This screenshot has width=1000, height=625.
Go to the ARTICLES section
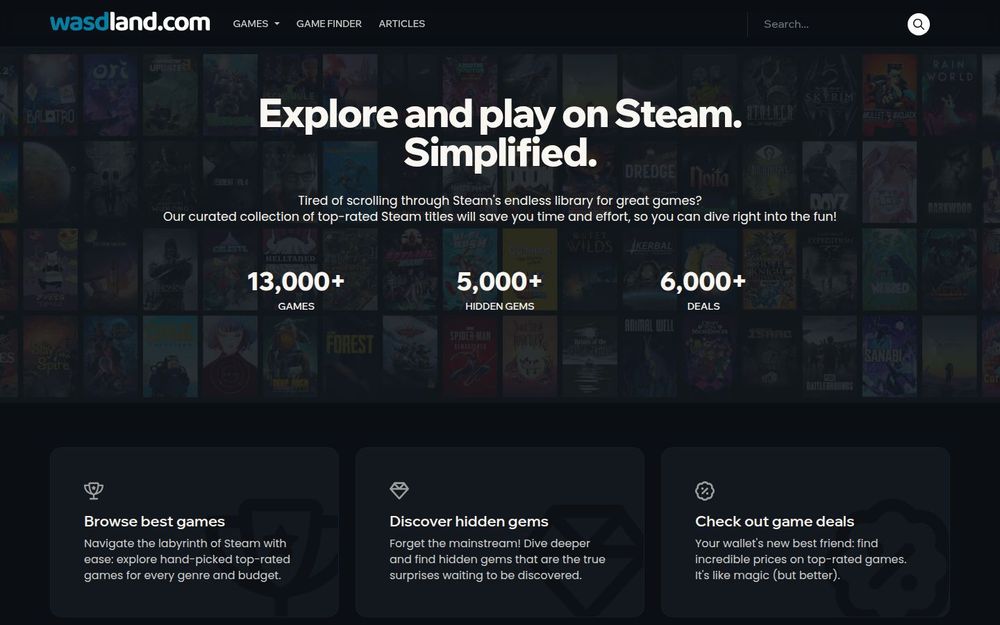[402, 24]
